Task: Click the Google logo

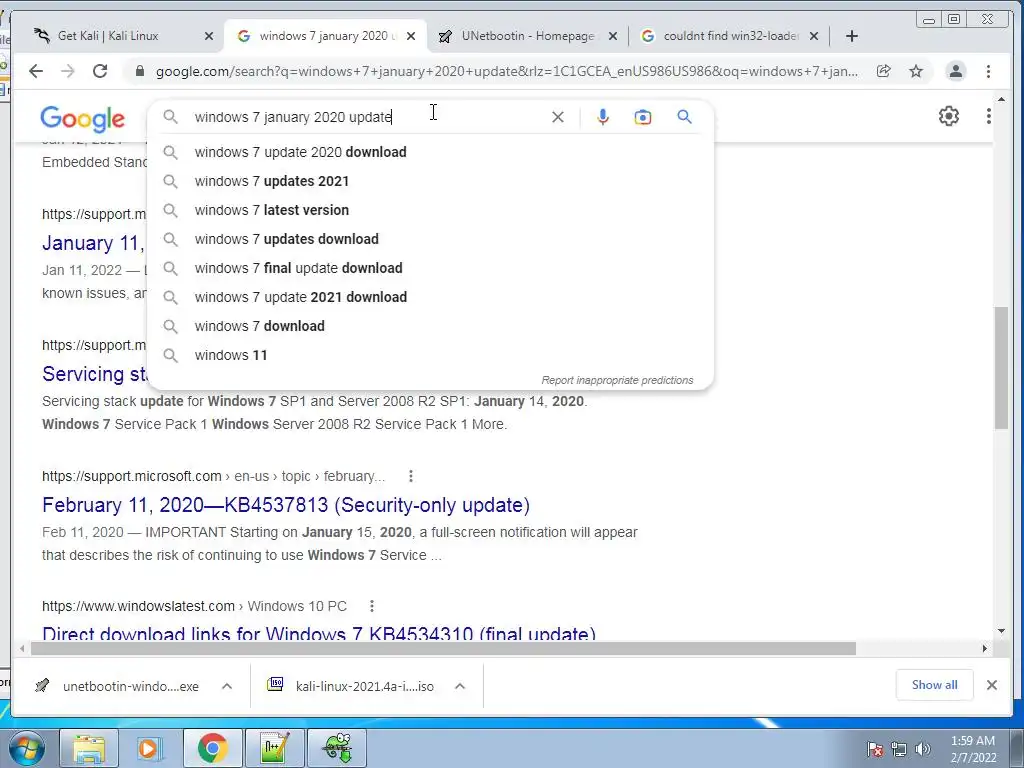Action: pos(82,118)
